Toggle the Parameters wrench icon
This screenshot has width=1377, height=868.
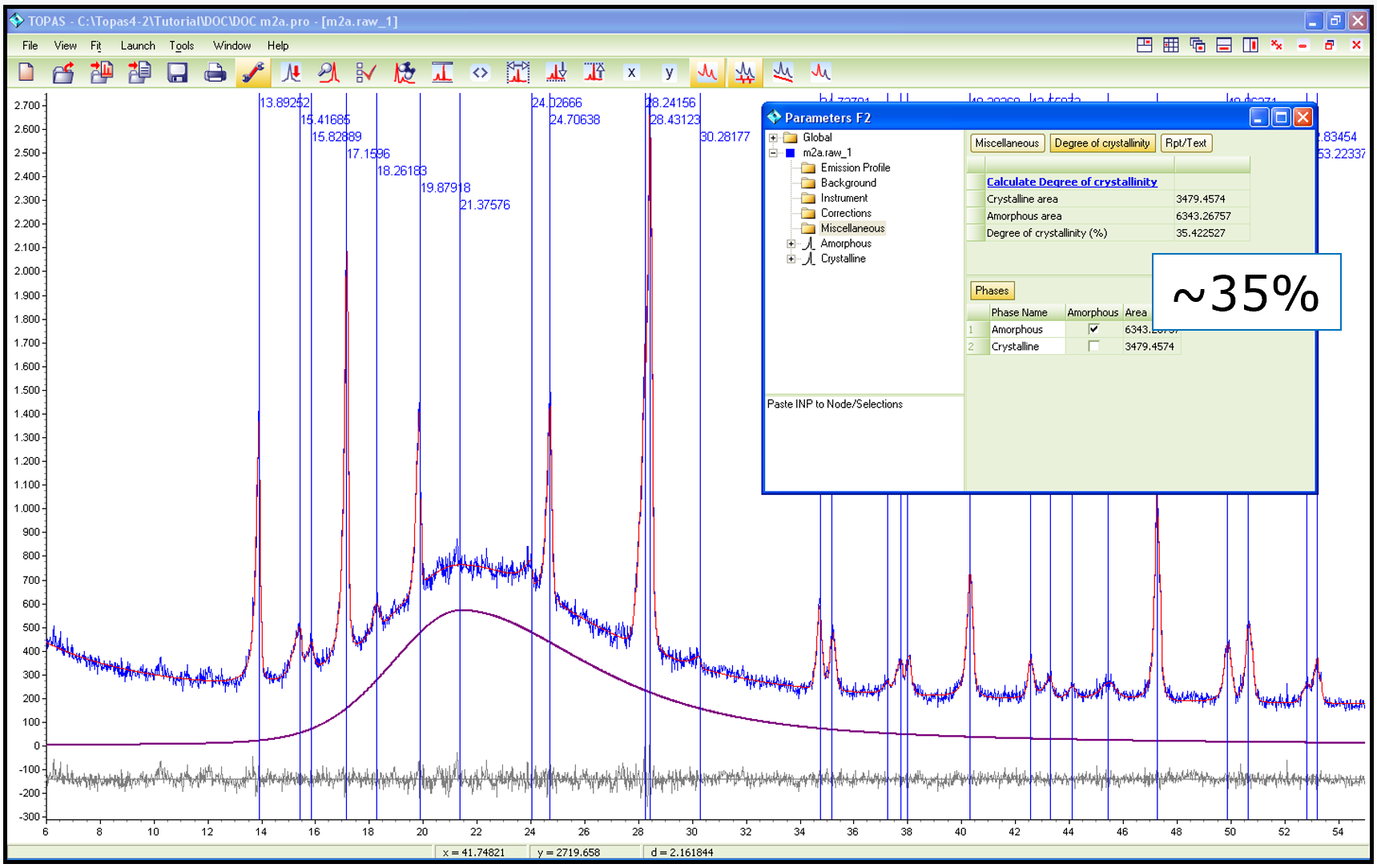click(x=253, y=73)
